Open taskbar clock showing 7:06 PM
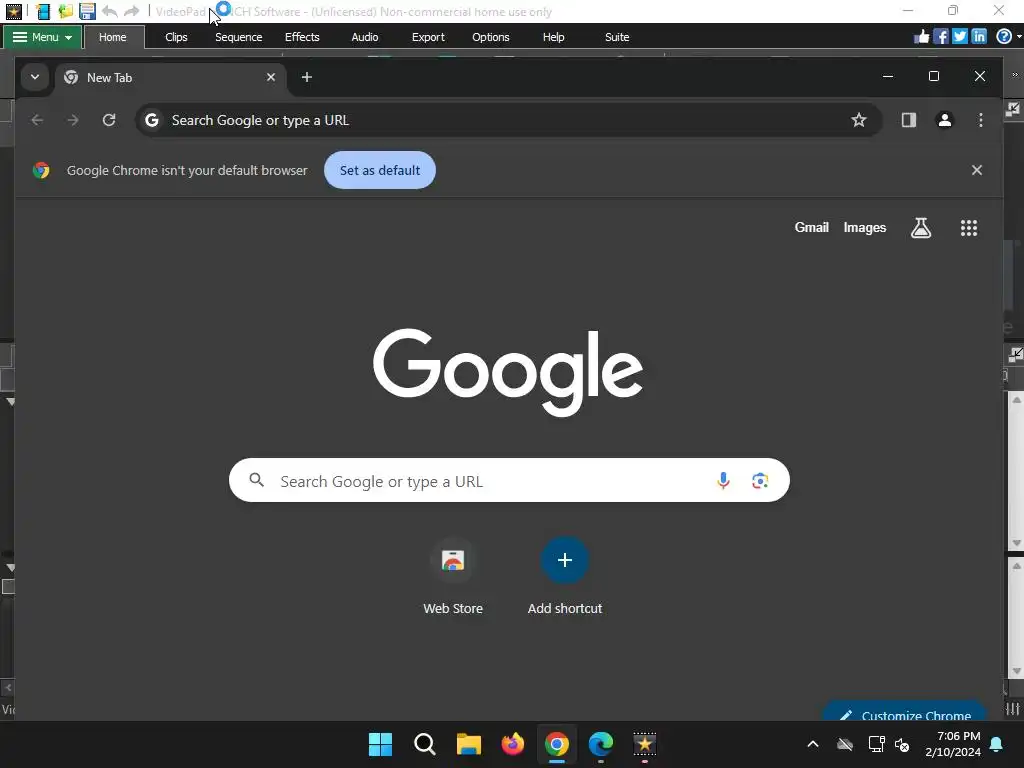This screenshot has height=768, width=1024. point(953,744)
